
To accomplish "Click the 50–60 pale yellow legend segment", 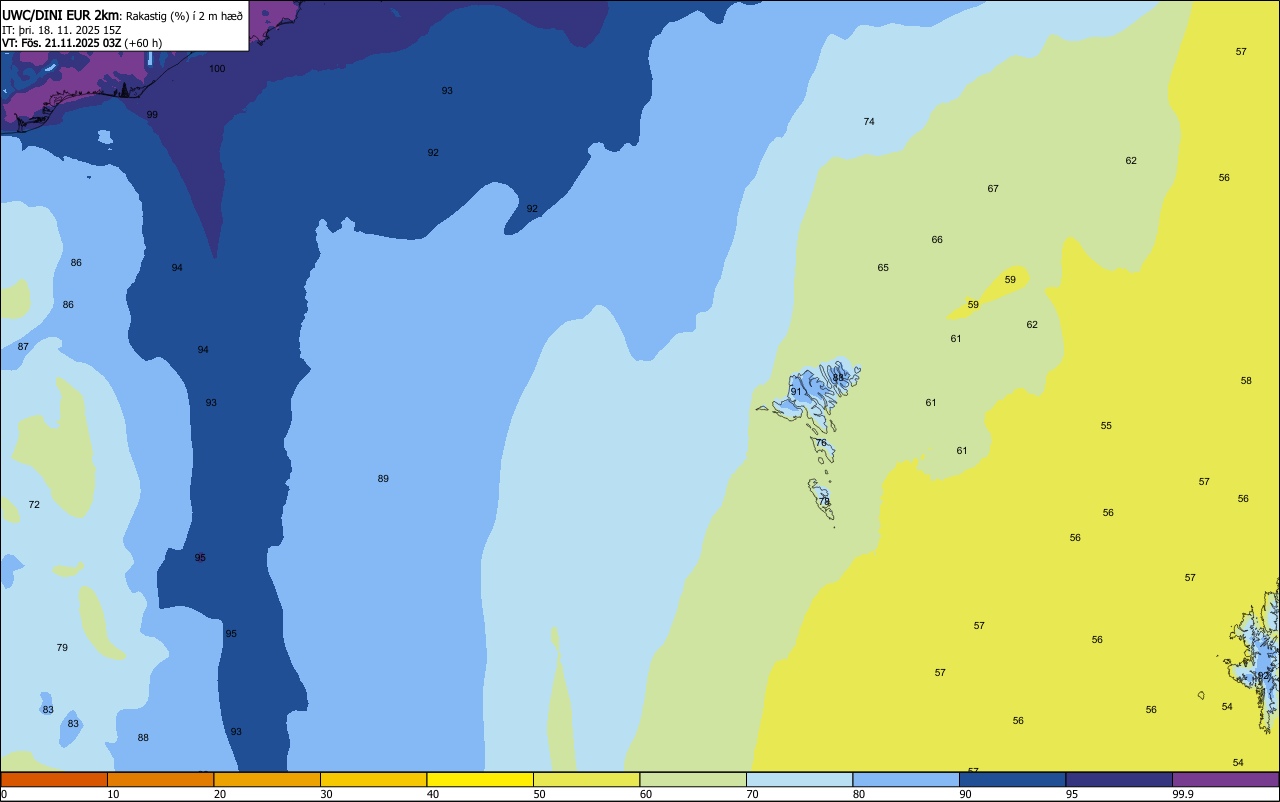I will (586, 779).
